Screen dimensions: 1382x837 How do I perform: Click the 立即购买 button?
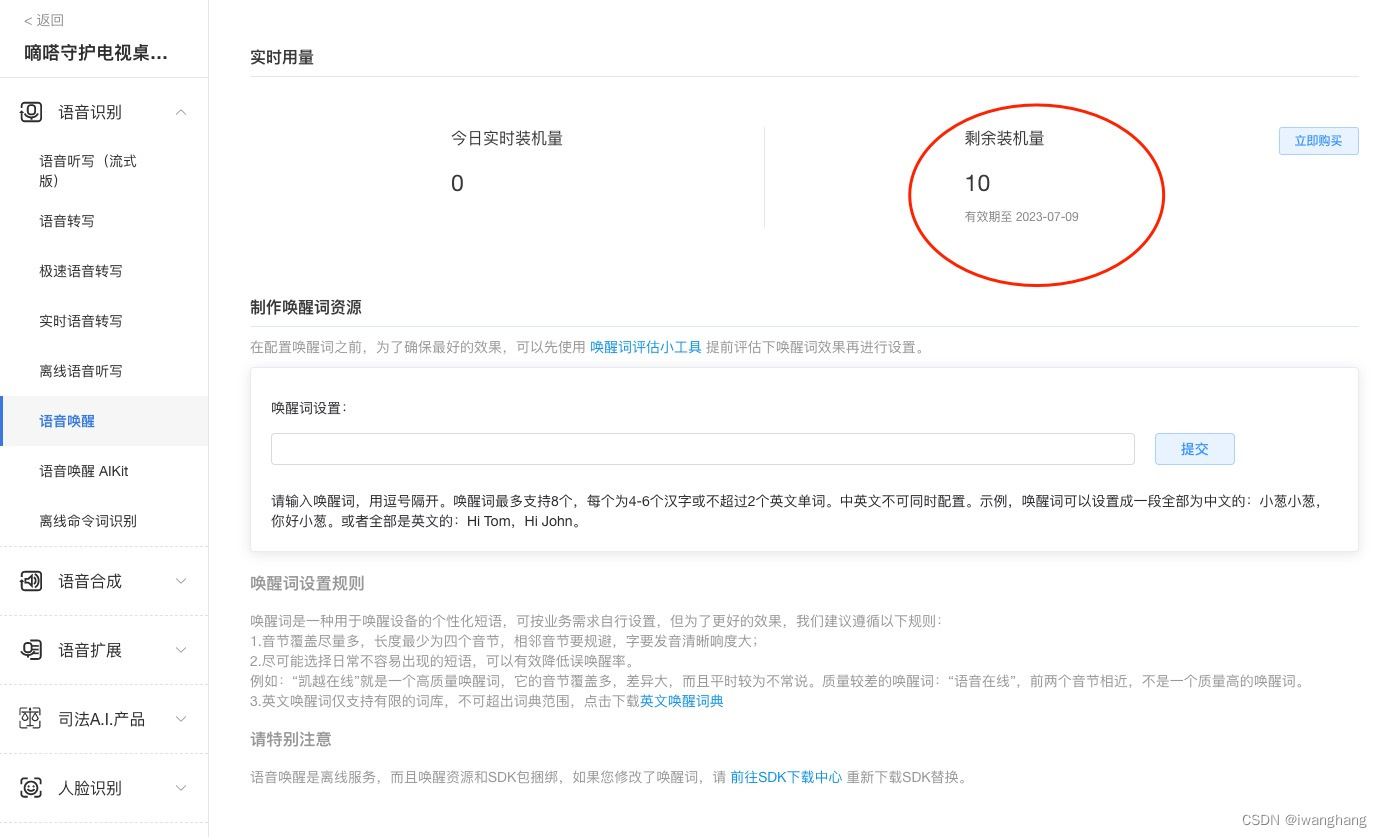point(1318,141)
